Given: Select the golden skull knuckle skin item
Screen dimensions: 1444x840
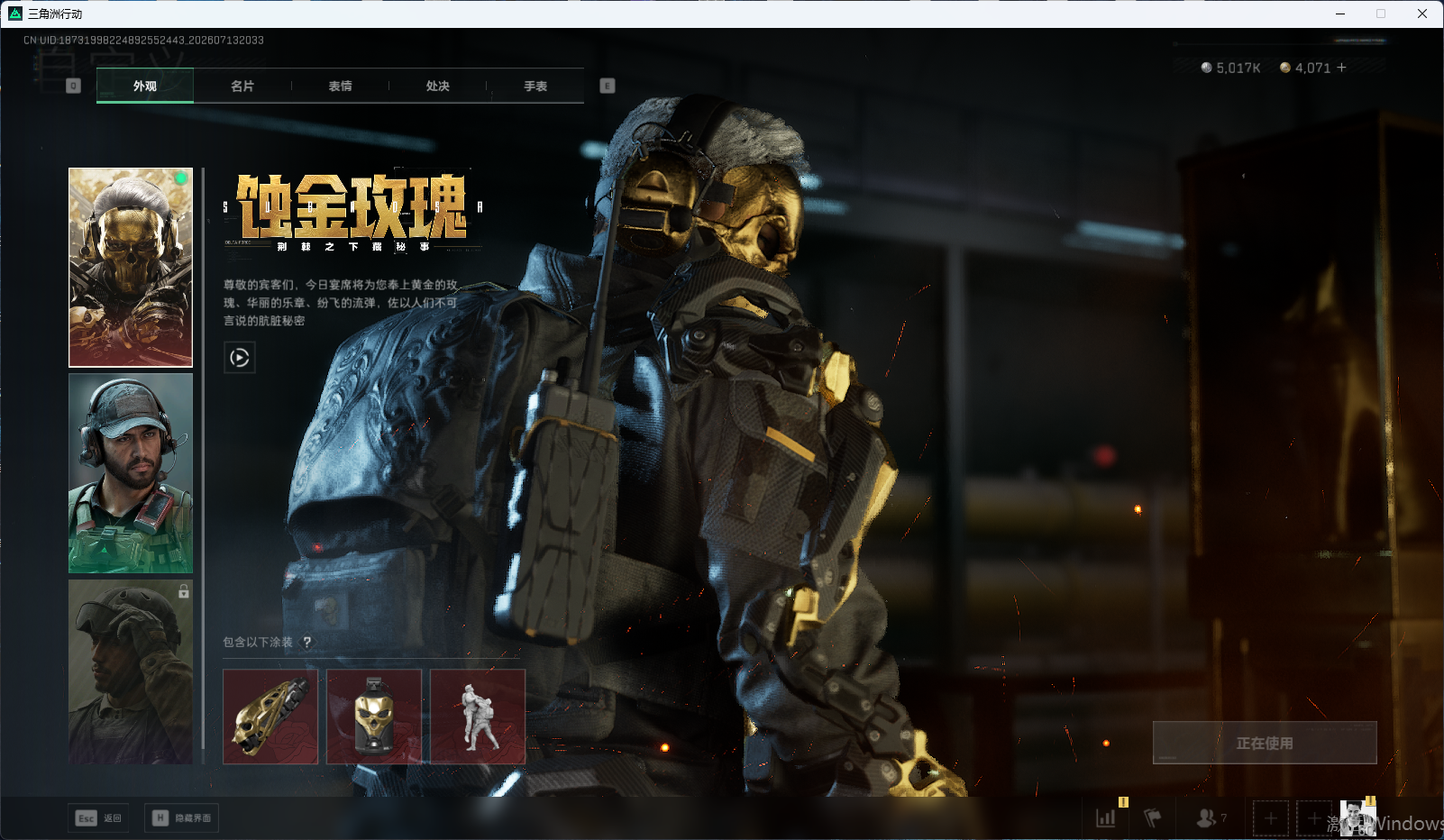Looking at the screenshot, I should click(x=270, y=717).
